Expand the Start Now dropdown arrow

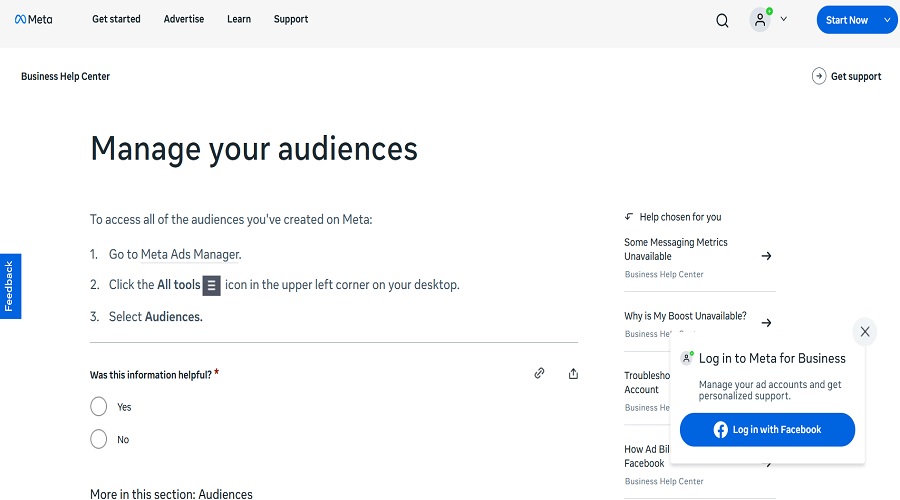[x=887, y=20]
